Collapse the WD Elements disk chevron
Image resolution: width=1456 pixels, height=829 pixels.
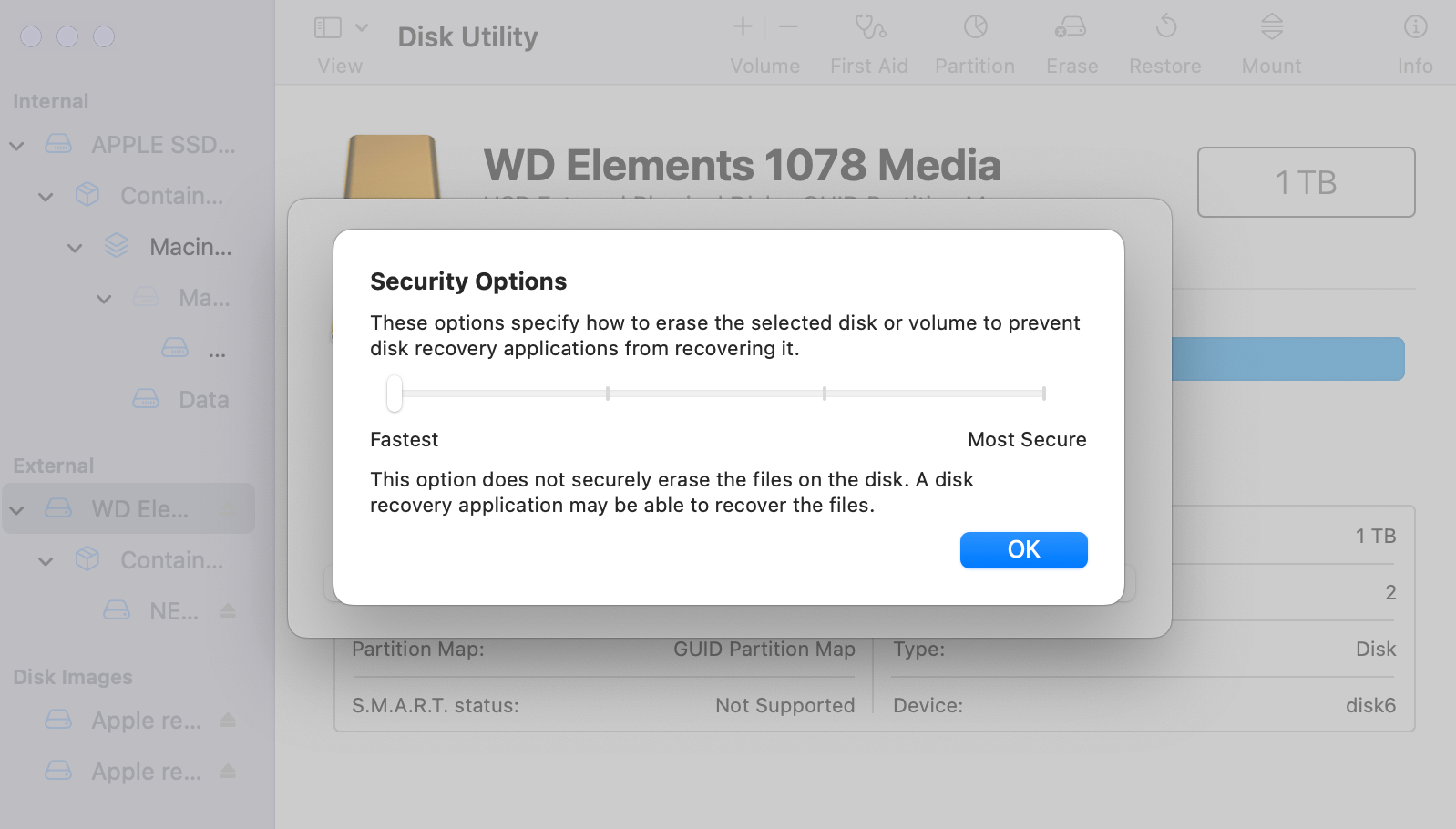coord(17,510)
